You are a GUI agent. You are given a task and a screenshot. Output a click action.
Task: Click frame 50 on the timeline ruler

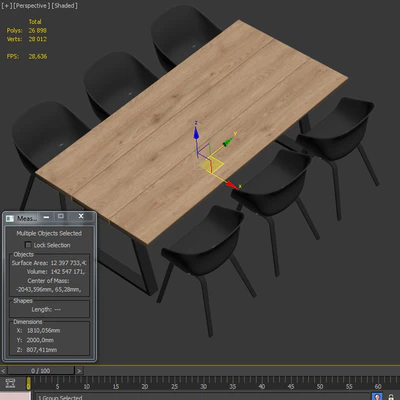tap(320, 386)
